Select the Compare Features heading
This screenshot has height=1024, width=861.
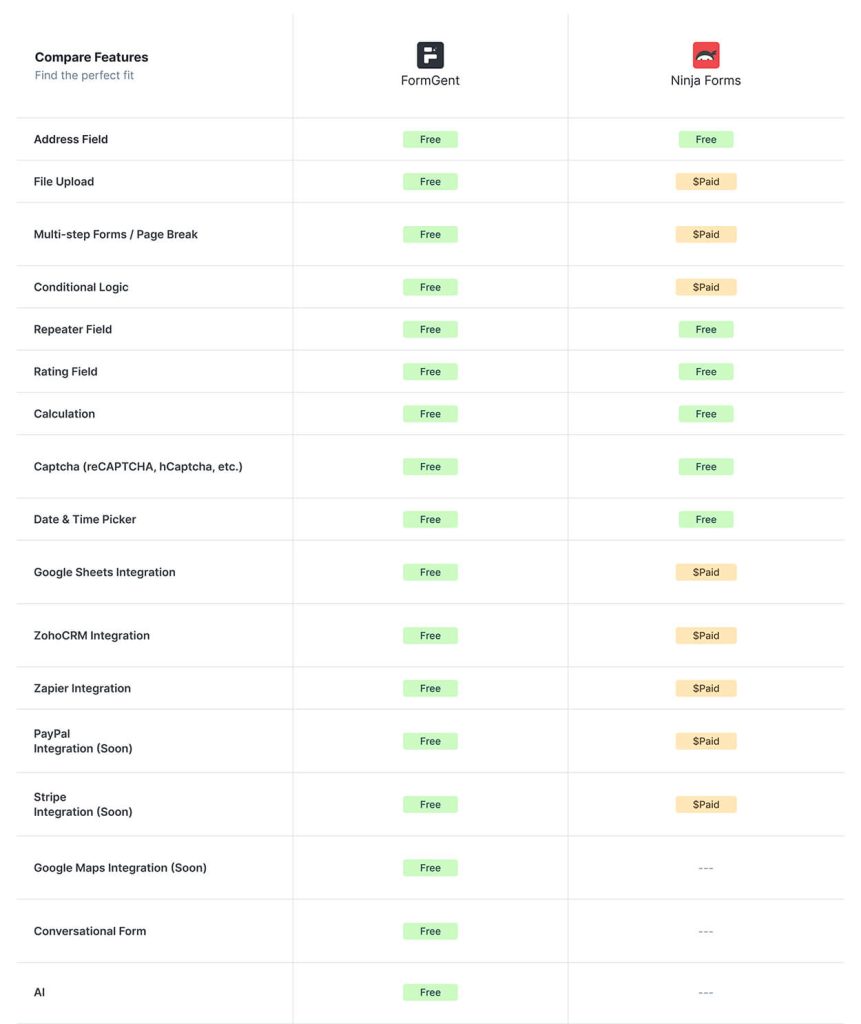(91, 57)
